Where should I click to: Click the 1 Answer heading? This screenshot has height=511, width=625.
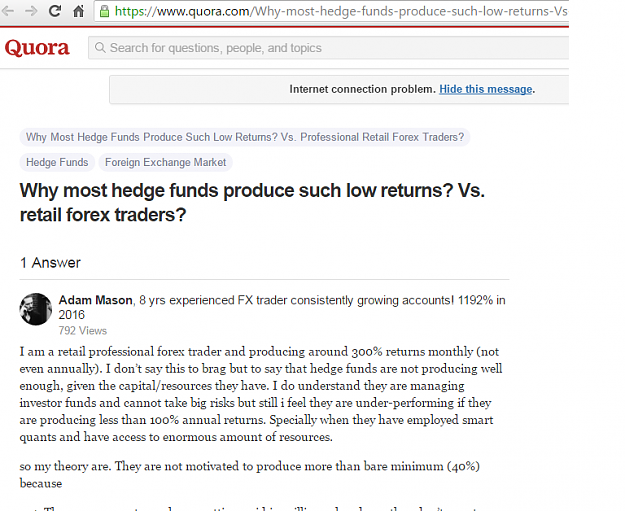pyautogui.click(x=50, y=263)
